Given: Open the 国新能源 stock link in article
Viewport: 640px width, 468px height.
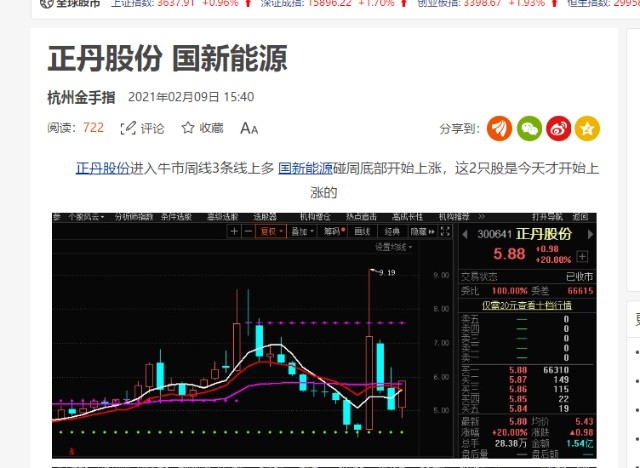Looking at the screenshot, I should click(305, 168).
